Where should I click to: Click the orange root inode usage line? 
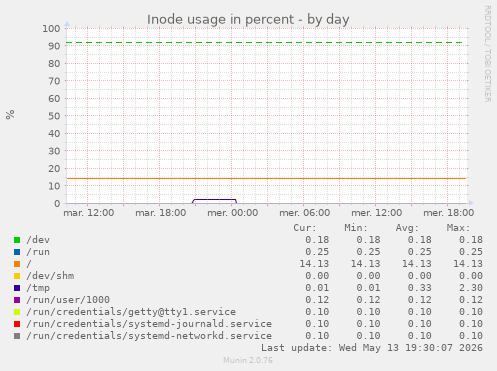click(266, 178)
